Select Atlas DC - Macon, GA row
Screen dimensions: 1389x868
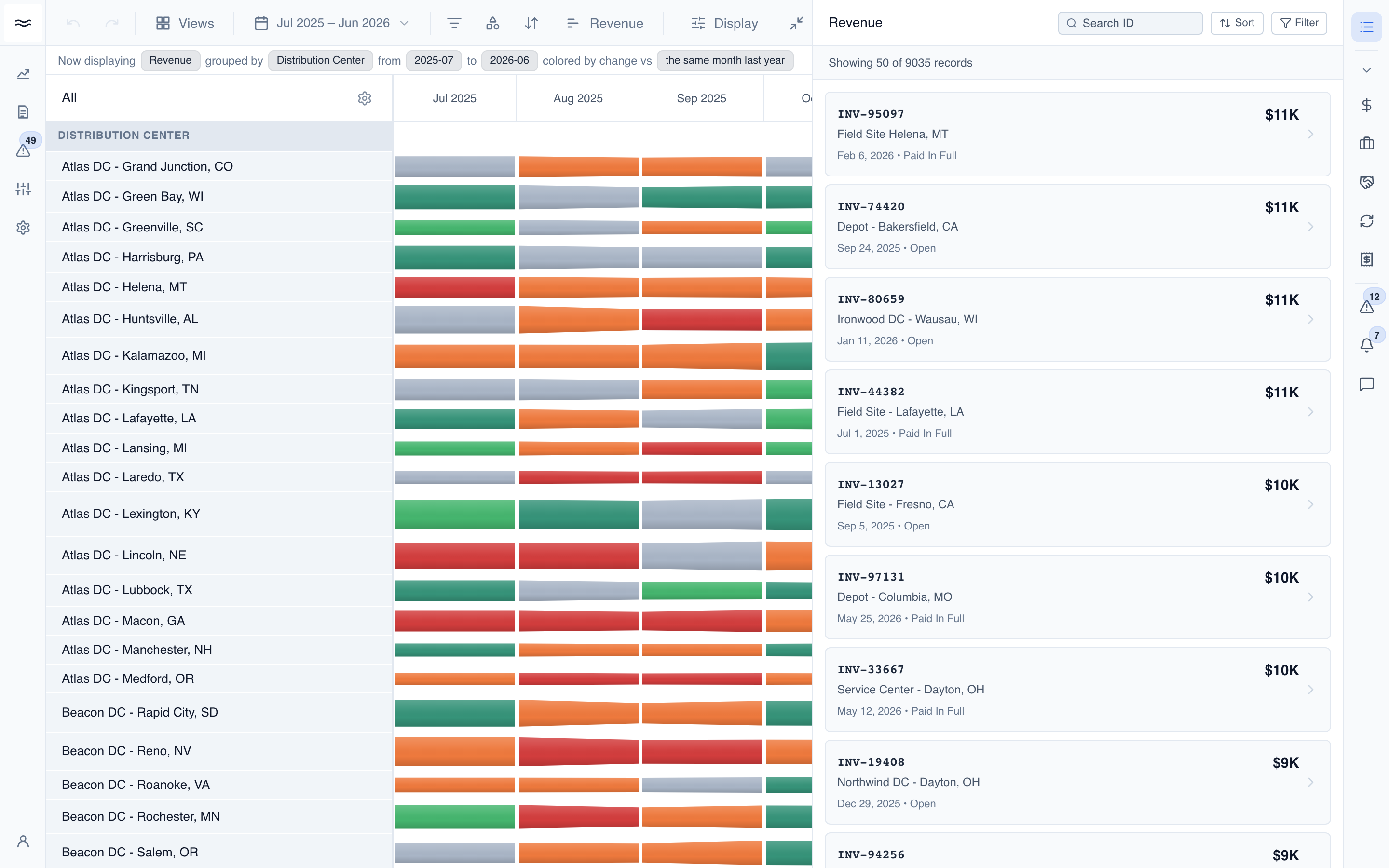[218, 621]
